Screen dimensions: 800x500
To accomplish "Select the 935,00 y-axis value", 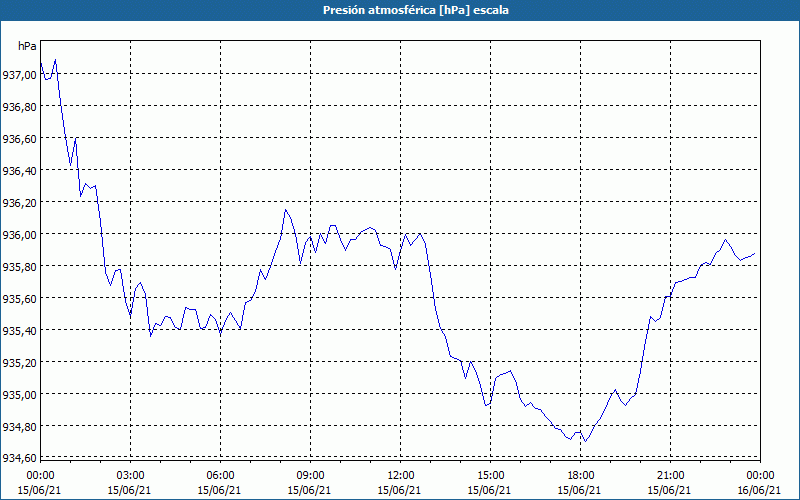I will tap(19, 395).
